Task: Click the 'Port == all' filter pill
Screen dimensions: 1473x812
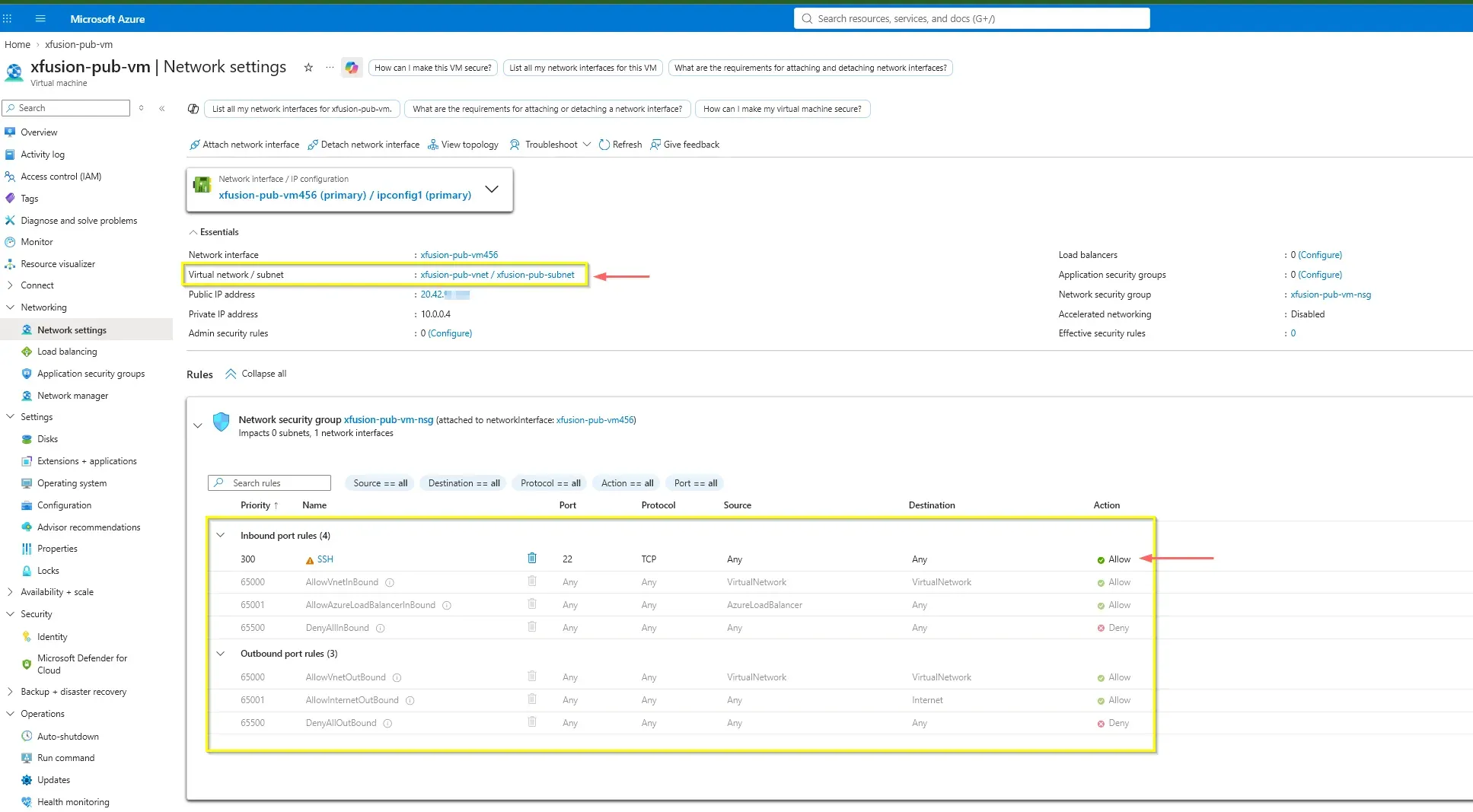Action: click(696, 483)
